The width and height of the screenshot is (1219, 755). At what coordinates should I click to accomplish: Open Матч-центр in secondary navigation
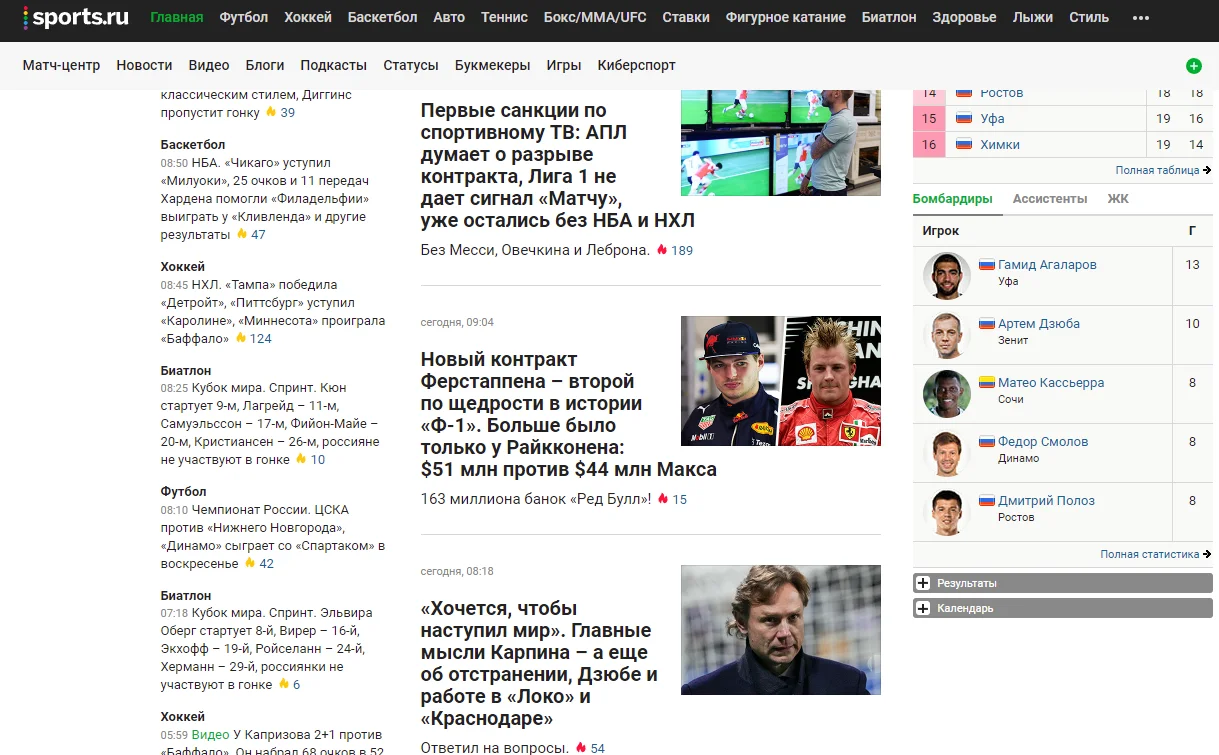click(61, 65)
